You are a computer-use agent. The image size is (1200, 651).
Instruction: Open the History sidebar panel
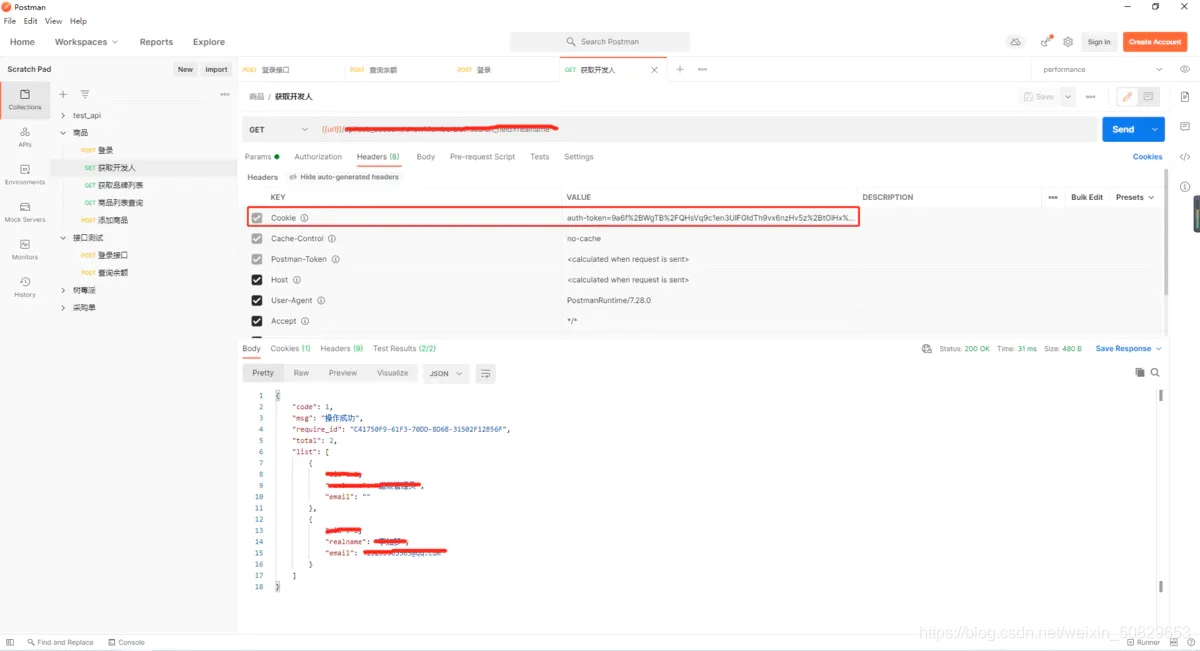click(x=25, y=286)
